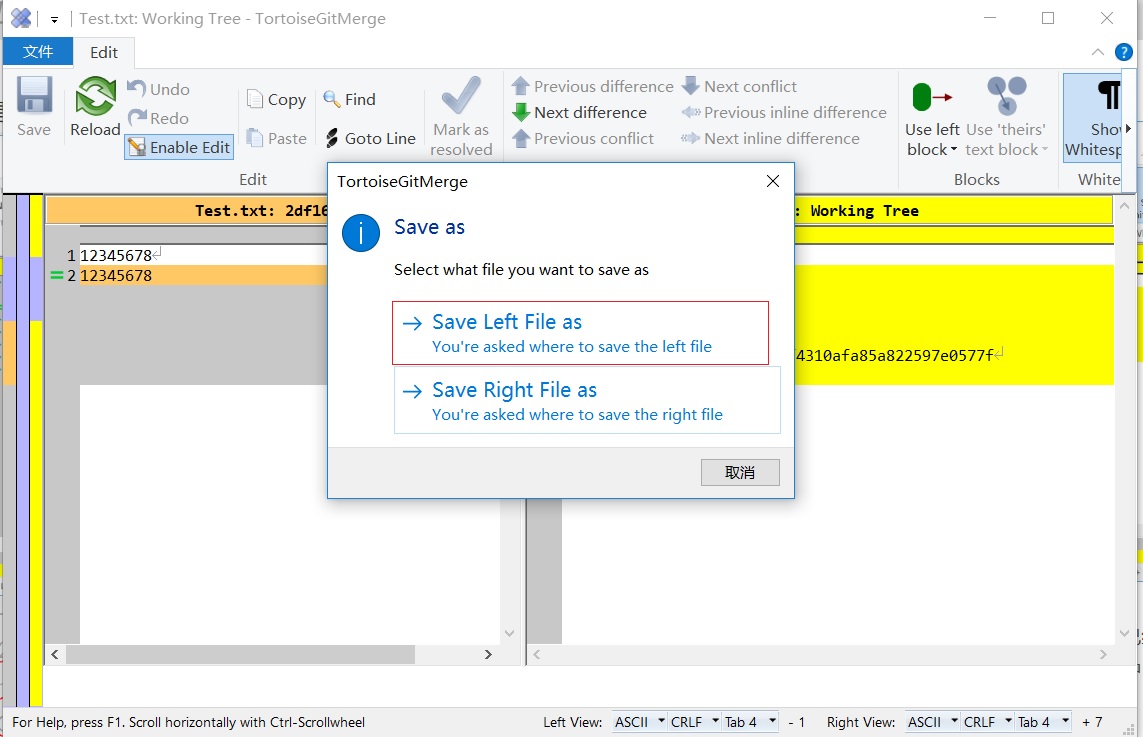Open Left View Tab 4 dropdown
Screen dimensions: 1143x737
pyautogui.click(x=750, y=722)
